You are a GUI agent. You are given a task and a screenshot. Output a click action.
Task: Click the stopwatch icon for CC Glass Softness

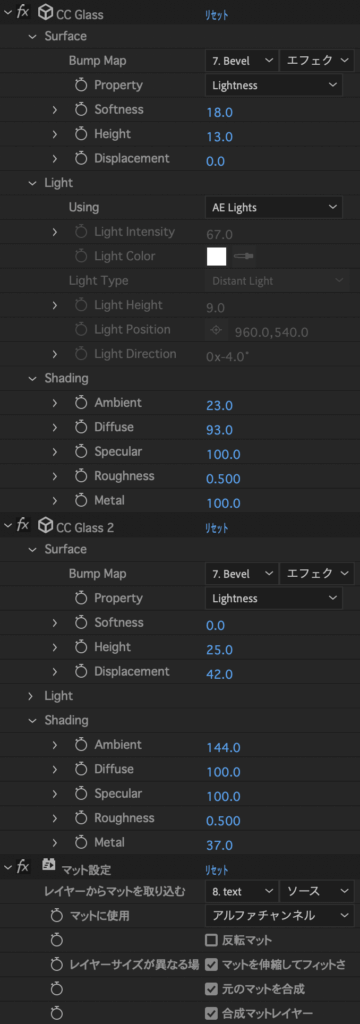(x=81, y=110)
